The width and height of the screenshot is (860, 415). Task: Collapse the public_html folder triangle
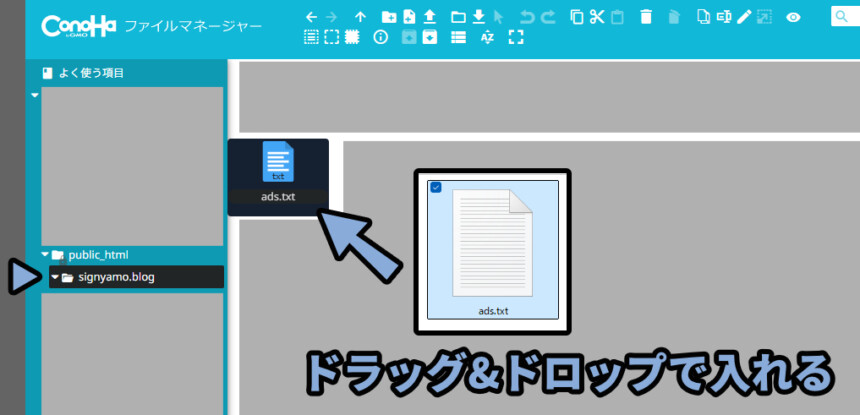click(x=45, y=254)
